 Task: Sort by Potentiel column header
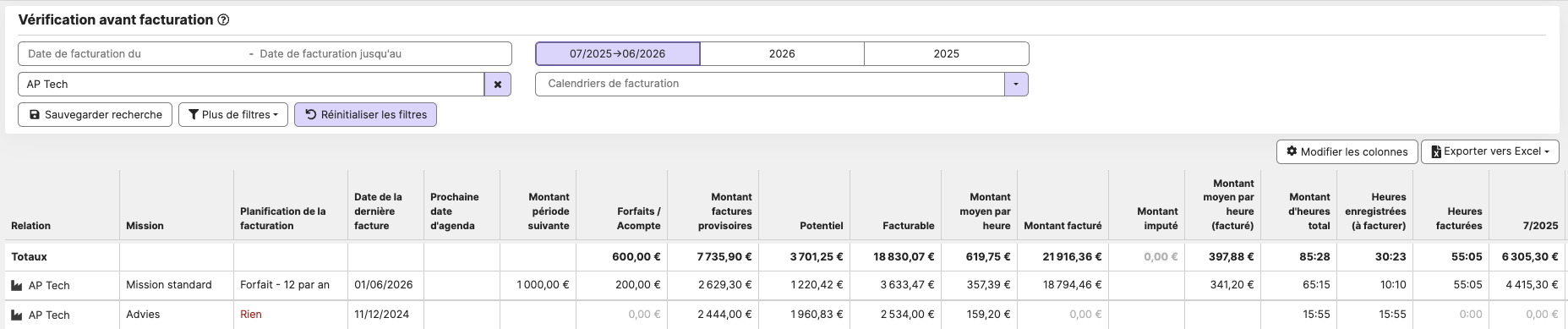pos(822,226)
